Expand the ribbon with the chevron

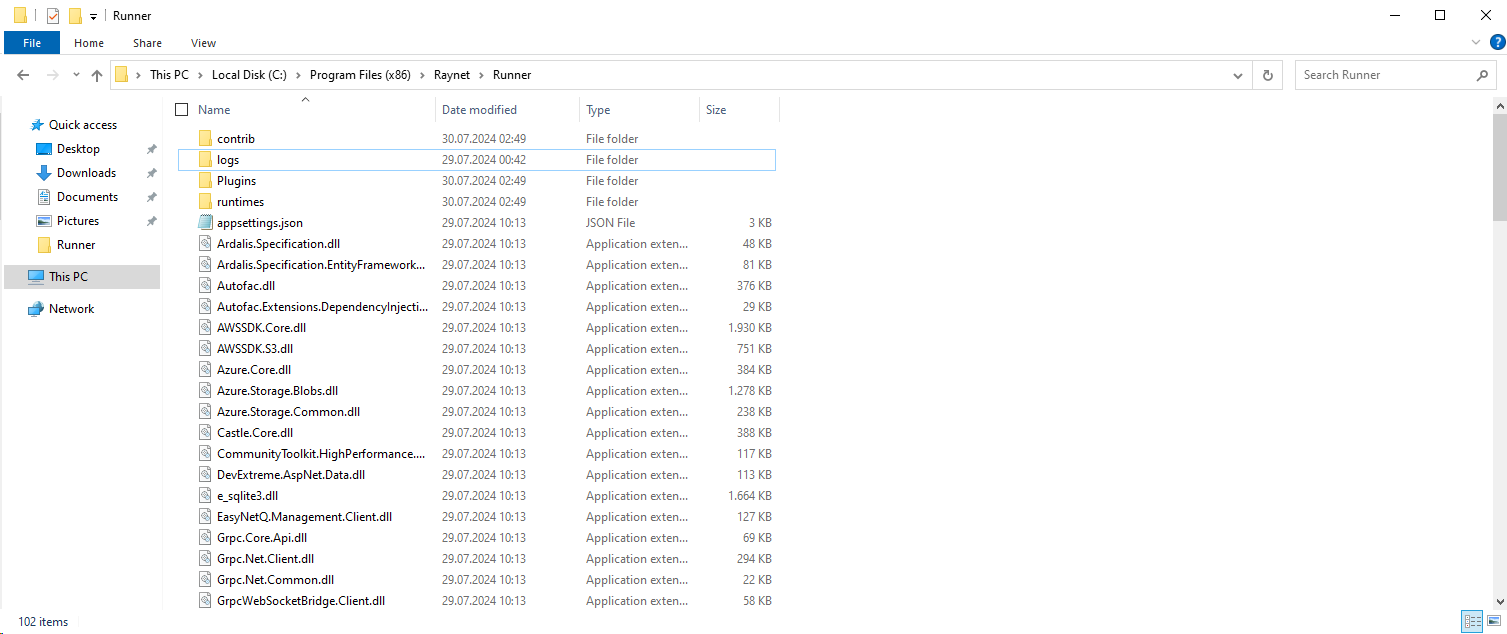click(x=1477, y=43)
